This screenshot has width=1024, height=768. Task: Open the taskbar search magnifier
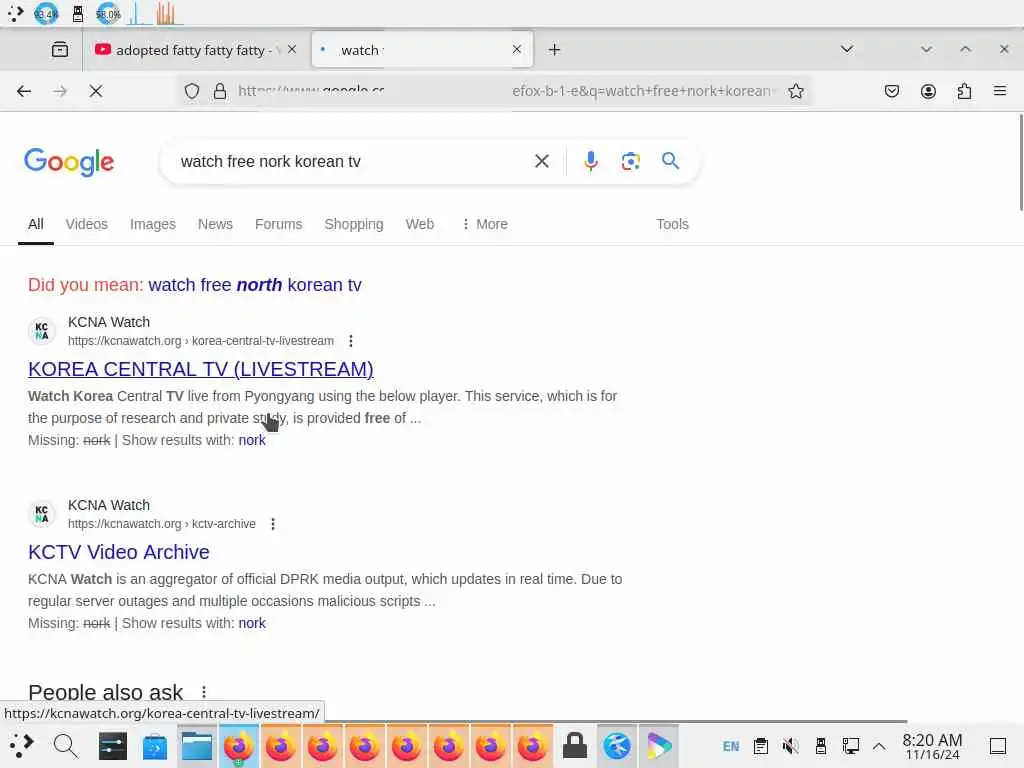click(x=65, y=746)
